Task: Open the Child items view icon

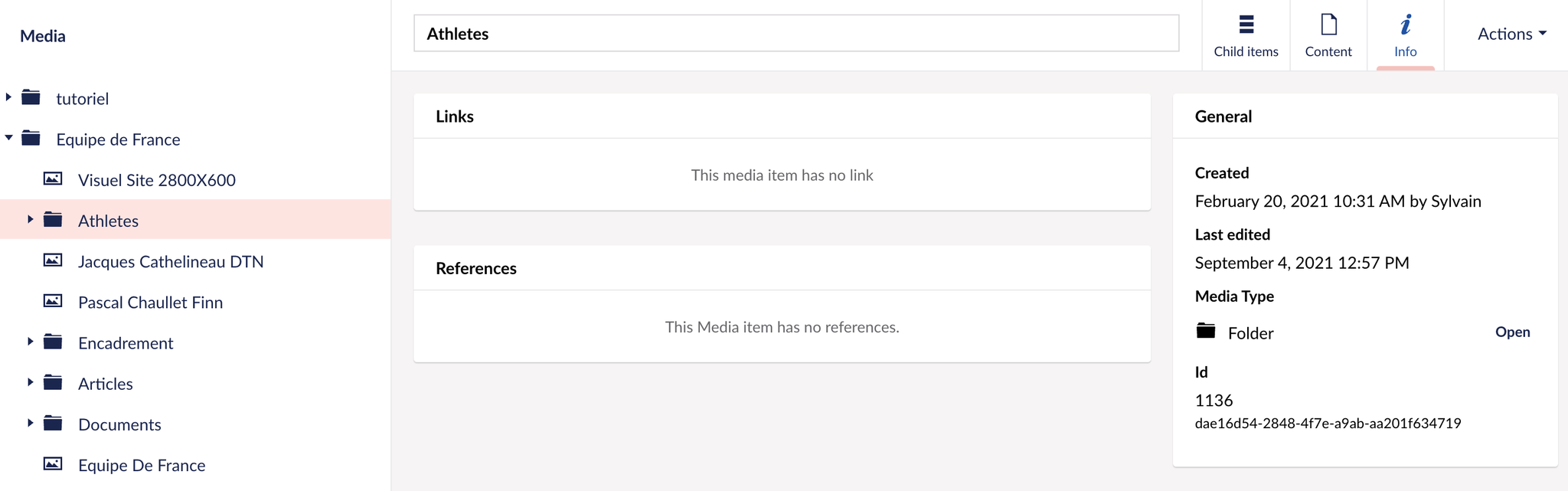Action: pyautogui.click(x=1246, y=25)
